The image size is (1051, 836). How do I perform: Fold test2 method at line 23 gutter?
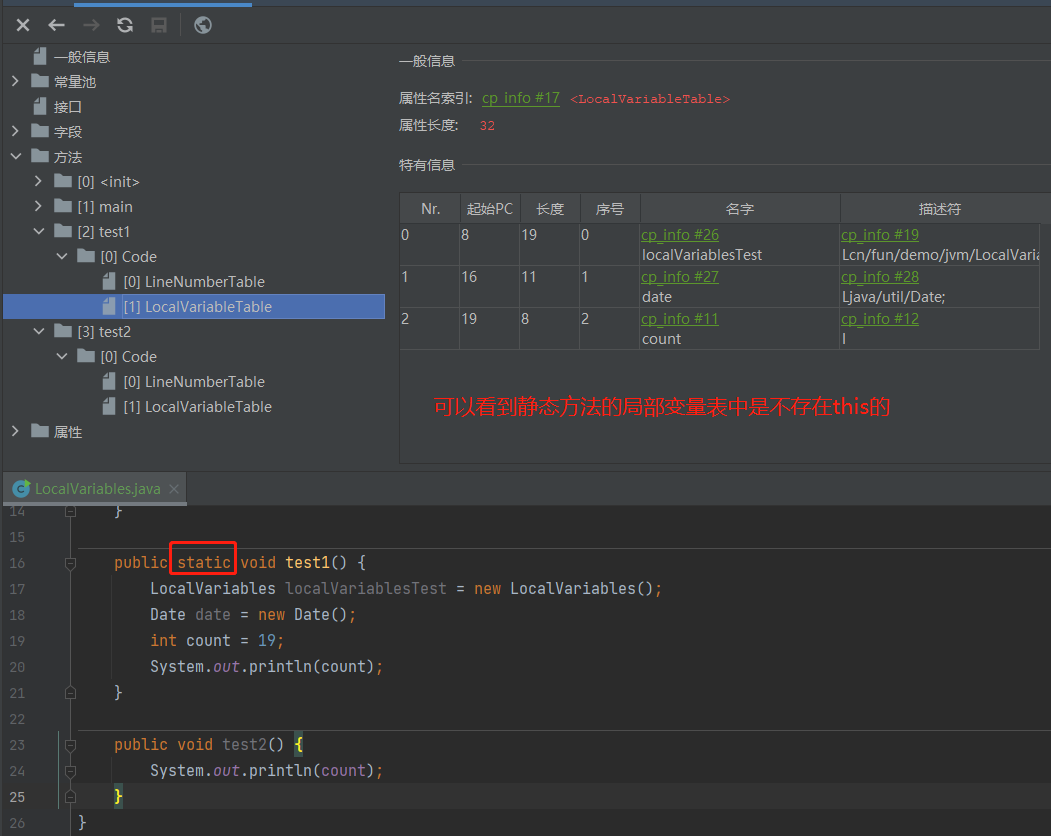click(70, 745)
